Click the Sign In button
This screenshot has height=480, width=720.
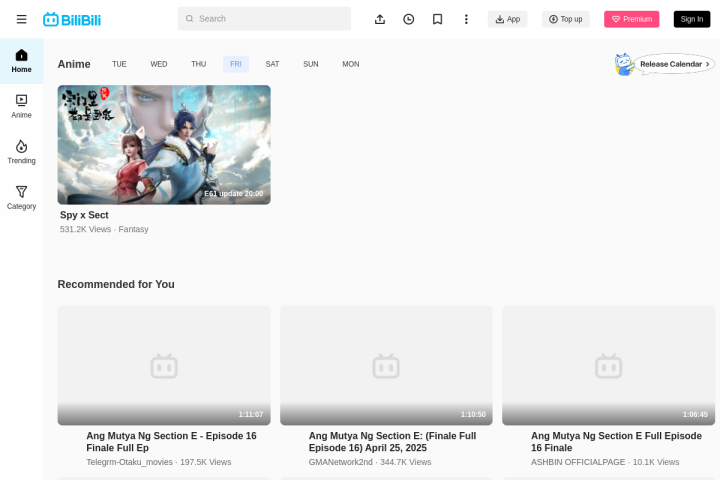pyautogui.click(x=692, y=19)
